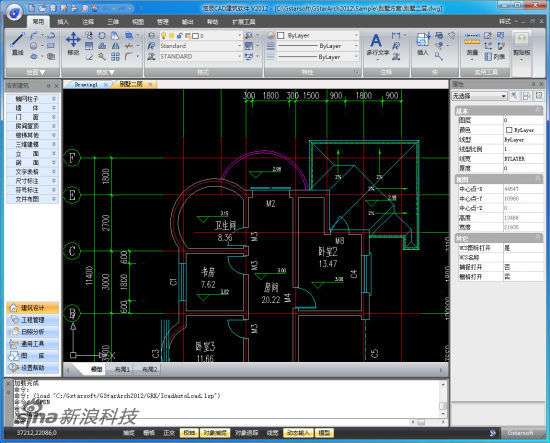Image resolution: width=550 pixels, height=443 pixels.
Task: Toggle 正交 ortho mode in status bar
Action: 169,433
